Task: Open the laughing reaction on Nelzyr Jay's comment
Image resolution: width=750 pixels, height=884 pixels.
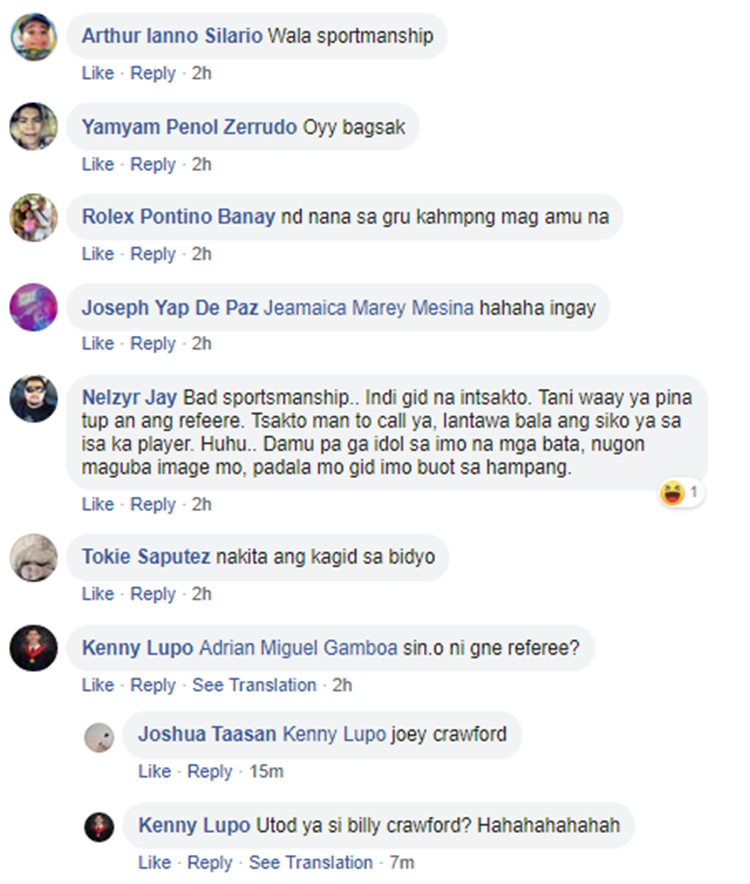Action: click(681, 493)
